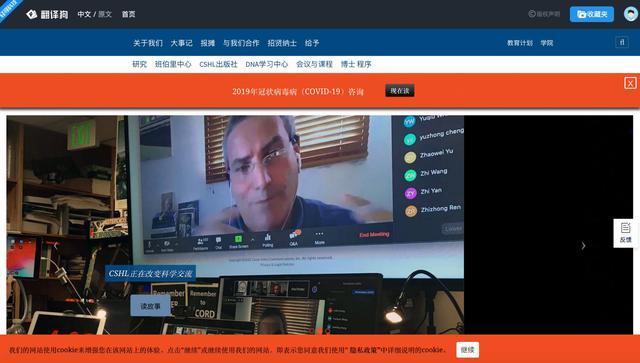Select the CSHL出版社 navigation tab
The height and width of the screenshot is (363, 640).
tap(218, 64)
